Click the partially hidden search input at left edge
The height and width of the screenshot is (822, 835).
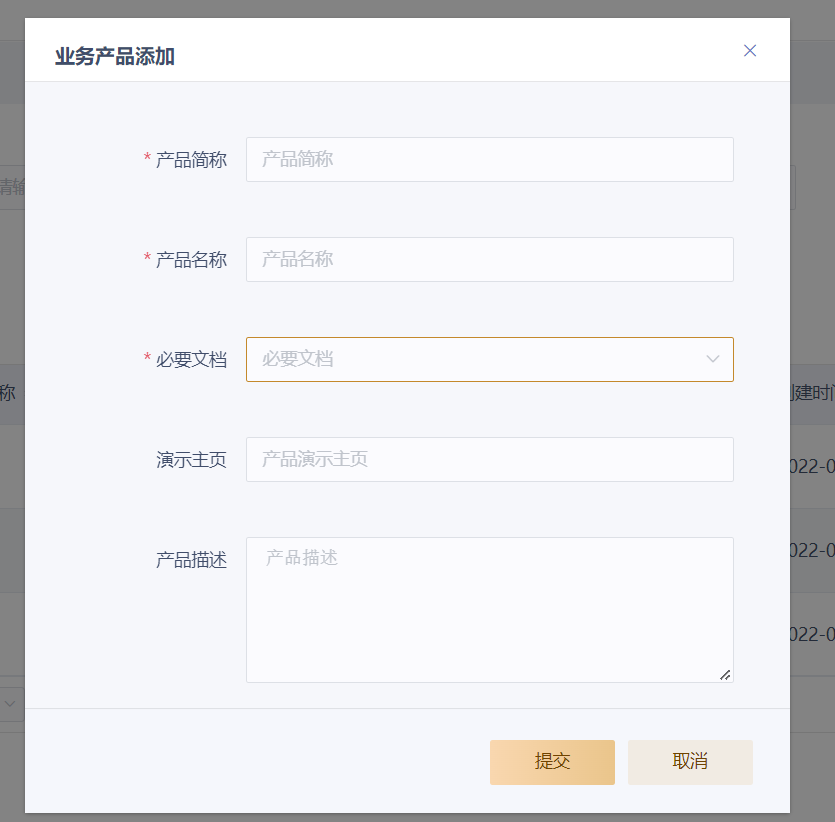pyautogui.click(x=11, y=188)
